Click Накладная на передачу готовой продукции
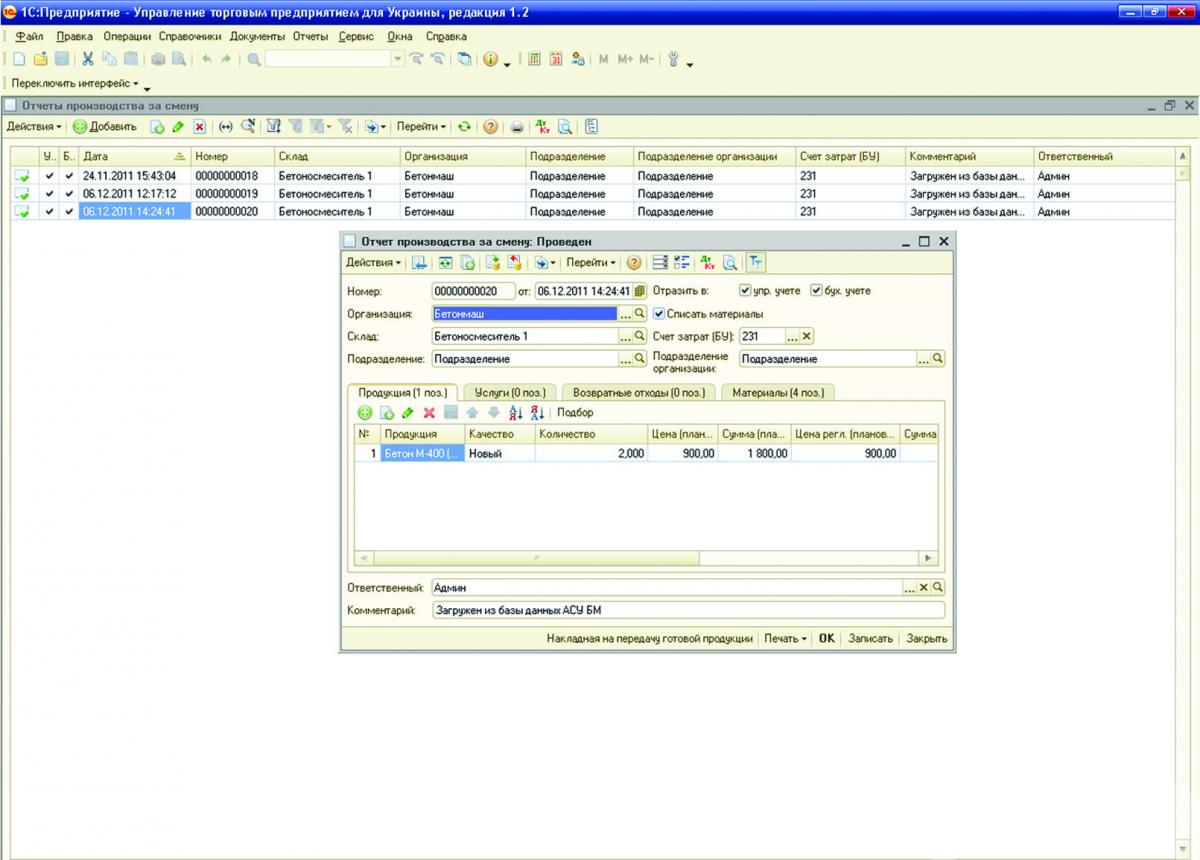The image size is (1200, 860). pyautogui.click(x=649, y=639)
